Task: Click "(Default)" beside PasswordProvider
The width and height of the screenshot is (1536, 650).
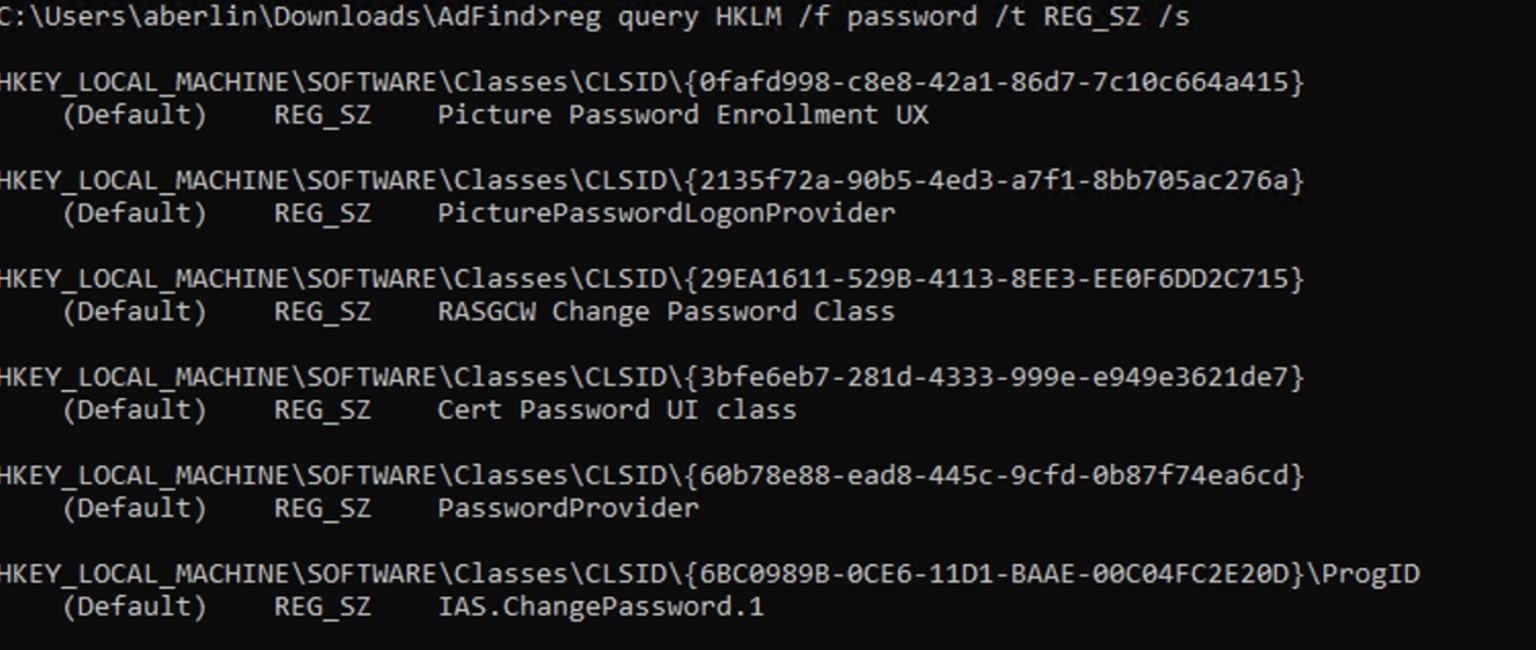Action: tap(134, 508)
